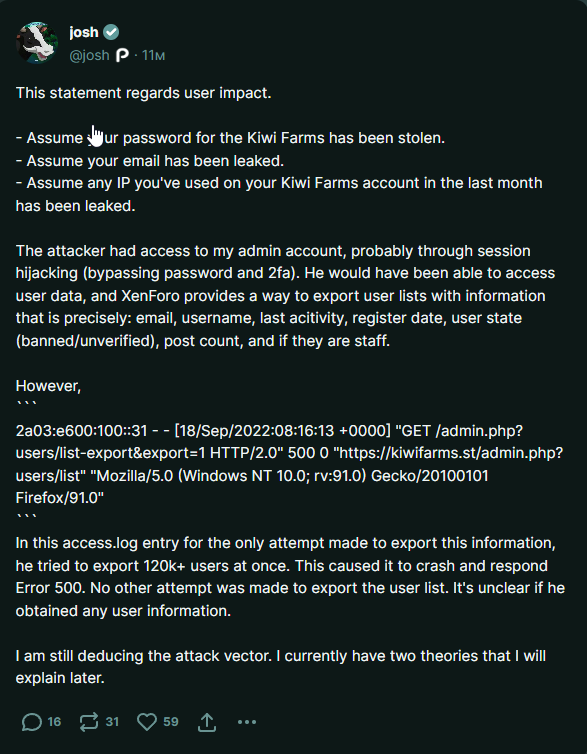Open the more options ellipsis menu
Screen dimensions: 587x754
[x=247, y=722]
